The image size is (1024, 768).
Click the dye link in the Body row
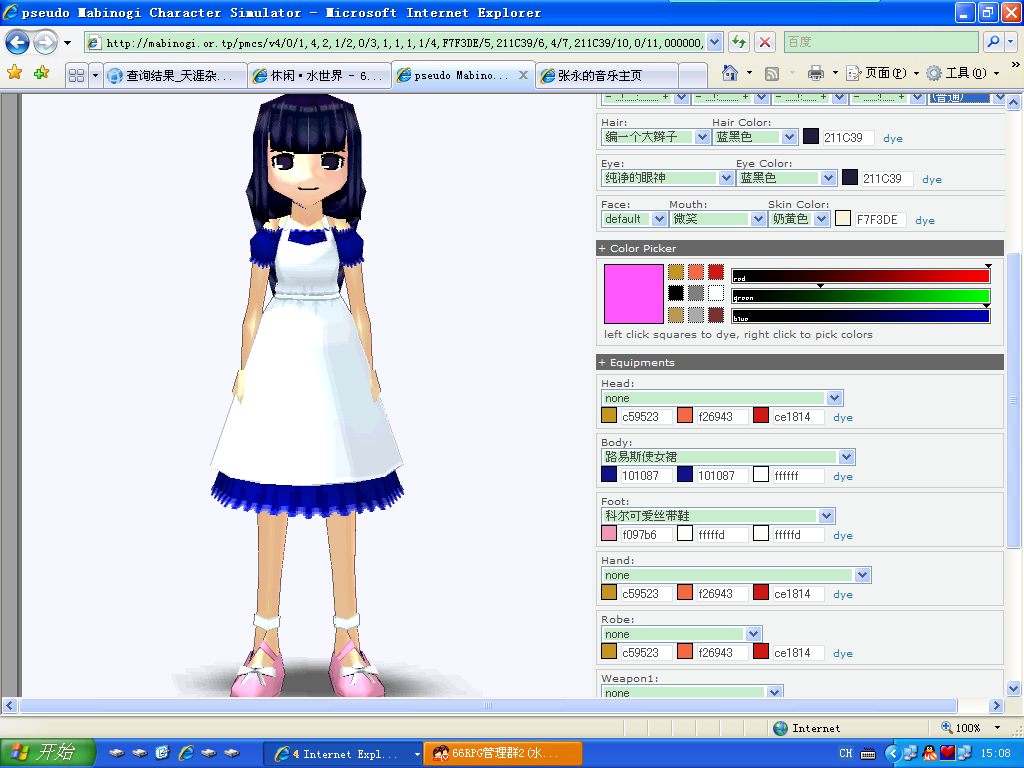[843, 477]
